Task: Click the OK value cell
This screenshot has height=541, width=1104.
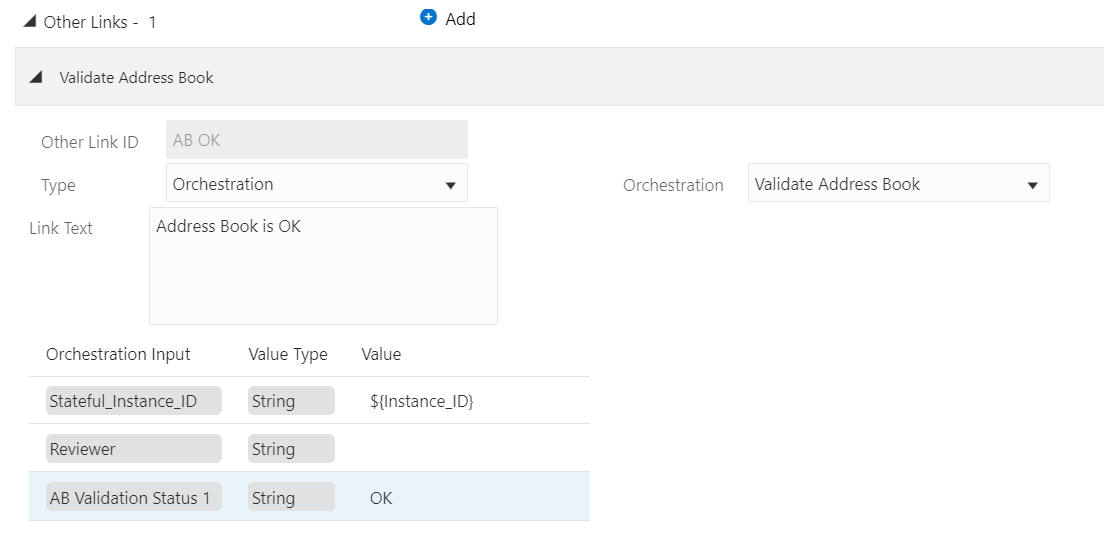Action: (x=381, y=497)
